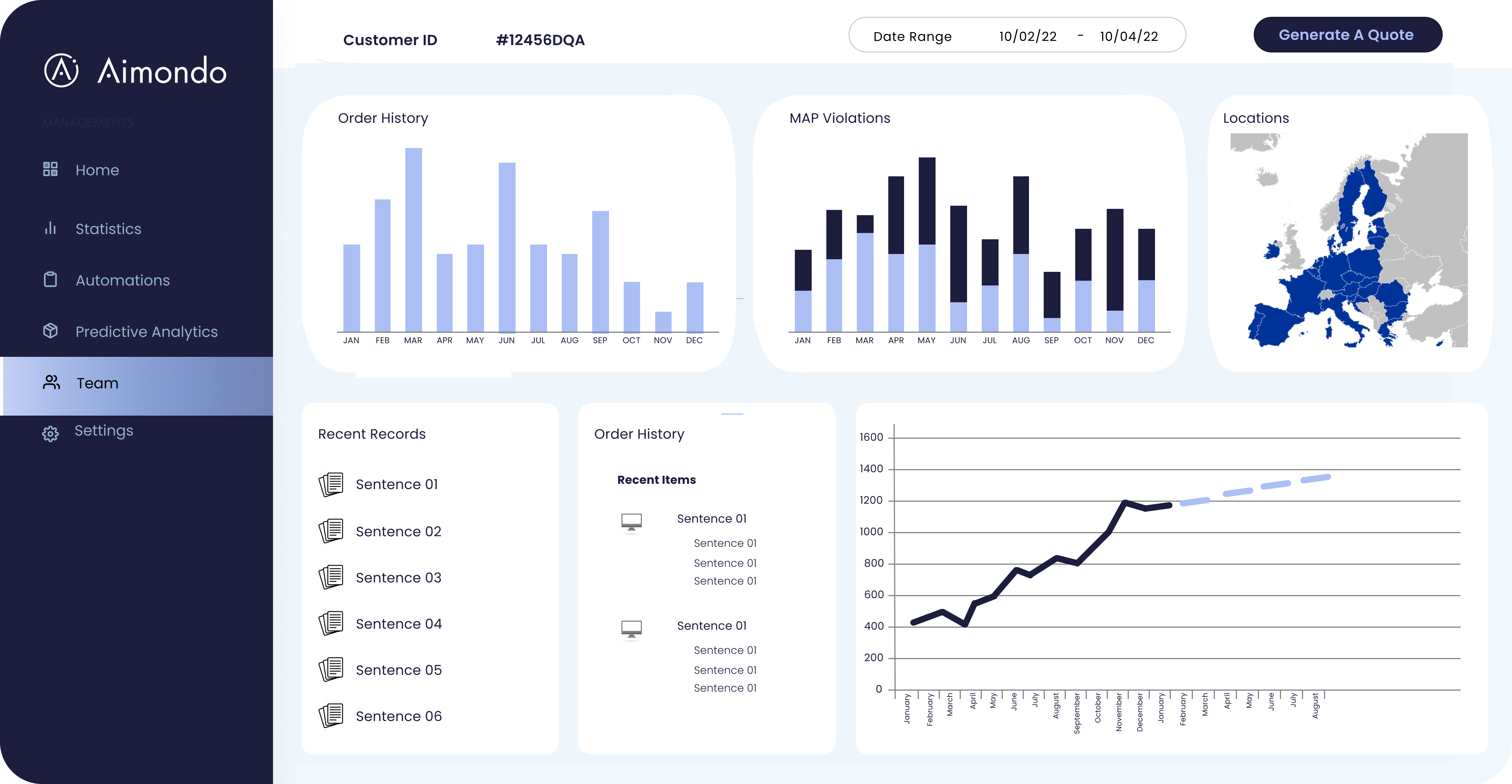This screenshot has width=1512, height=784.
Task: Click the Predictive Analytics cube icon
Action: pyautogui.click(x=50, y=331)
